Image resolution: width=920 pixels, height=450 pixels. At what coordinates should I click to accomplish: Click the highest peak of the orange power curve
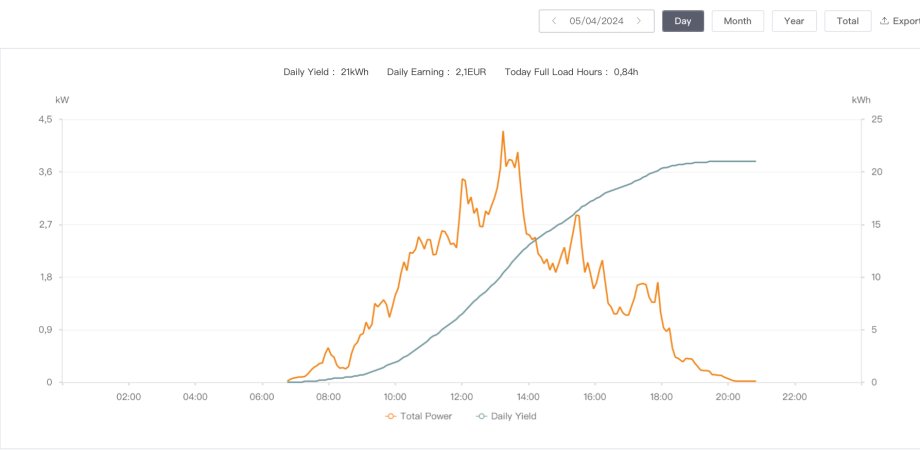coord(503,132)
